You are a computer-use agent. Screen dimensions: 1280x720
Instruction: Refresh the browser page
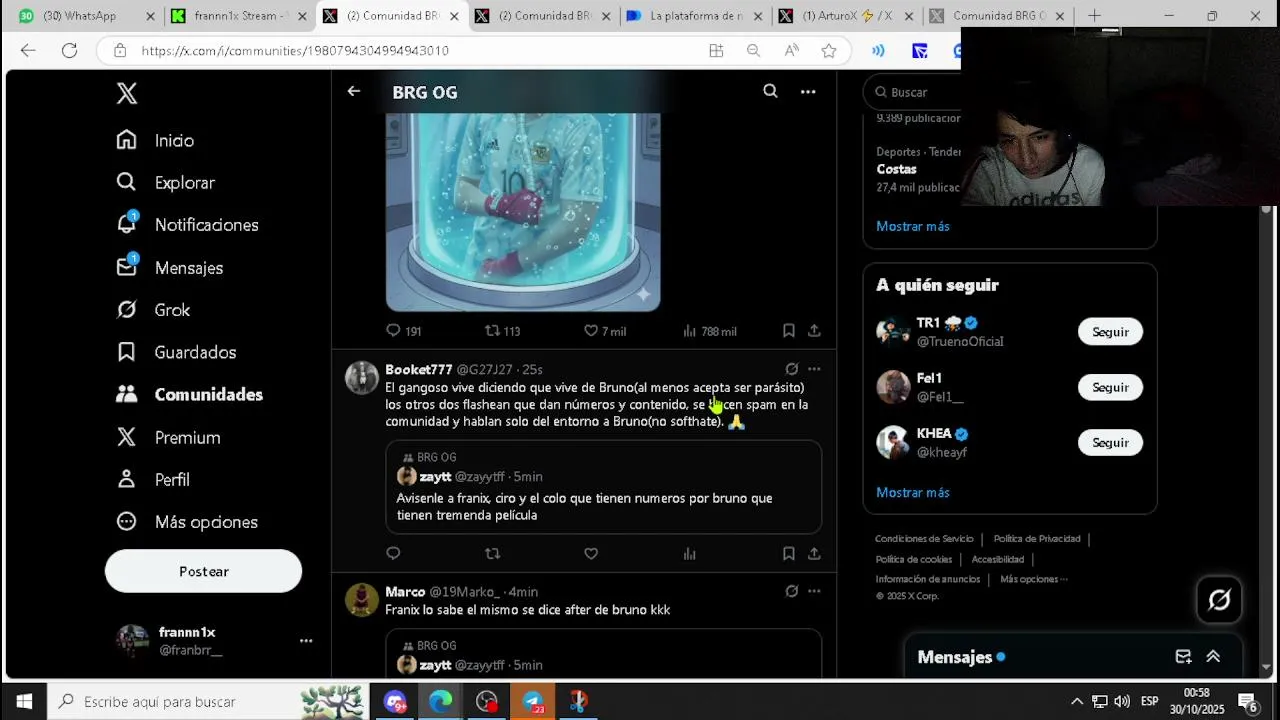(69, 50)
